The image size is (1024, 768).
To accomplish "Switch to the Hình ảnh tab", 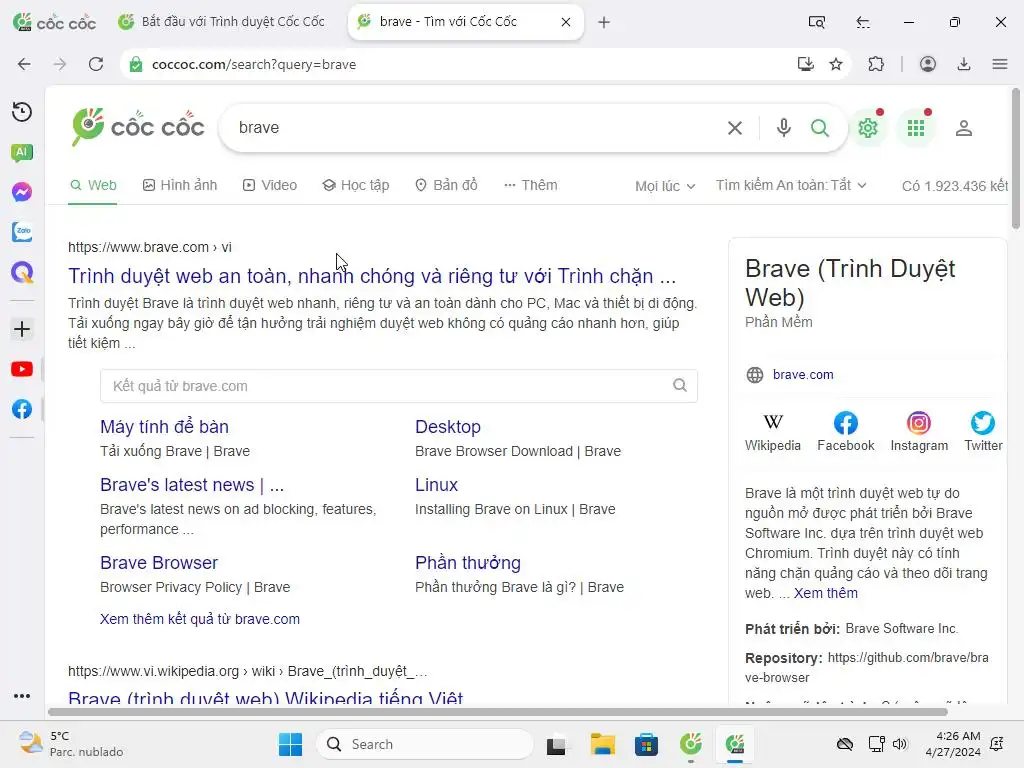I will pos(180,185).
